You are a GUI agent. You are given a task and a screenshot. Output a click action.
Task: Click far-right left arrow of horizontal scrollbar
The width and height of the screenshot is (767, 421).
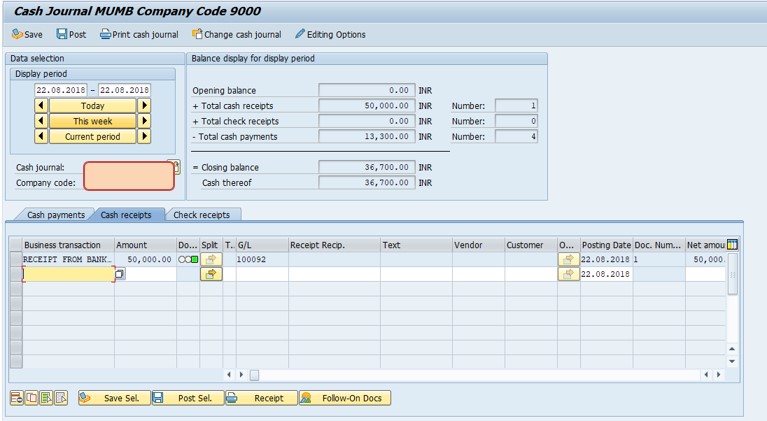coord(706,375)
